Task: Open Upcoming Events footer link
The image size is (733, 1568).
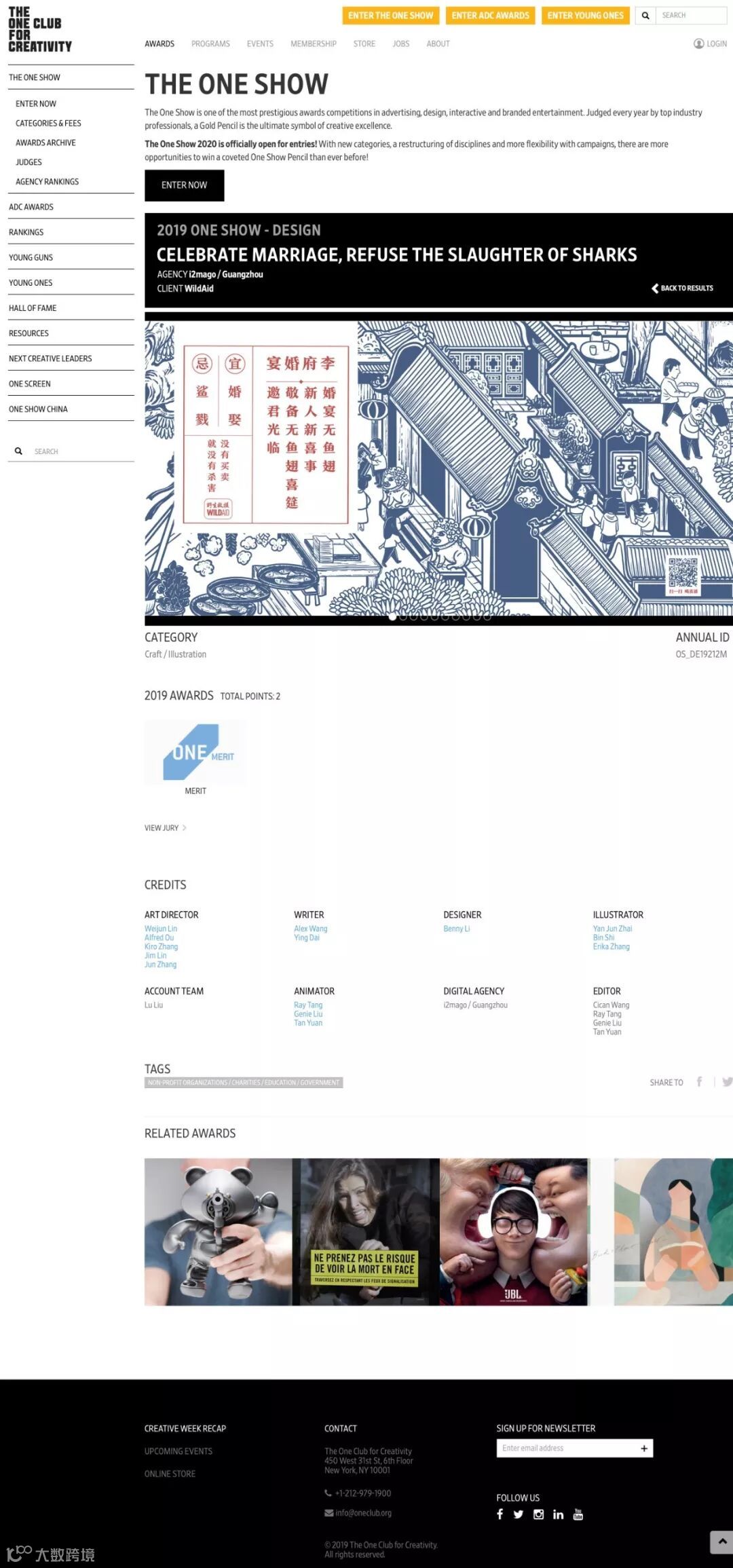Action: click(178, 1451)
